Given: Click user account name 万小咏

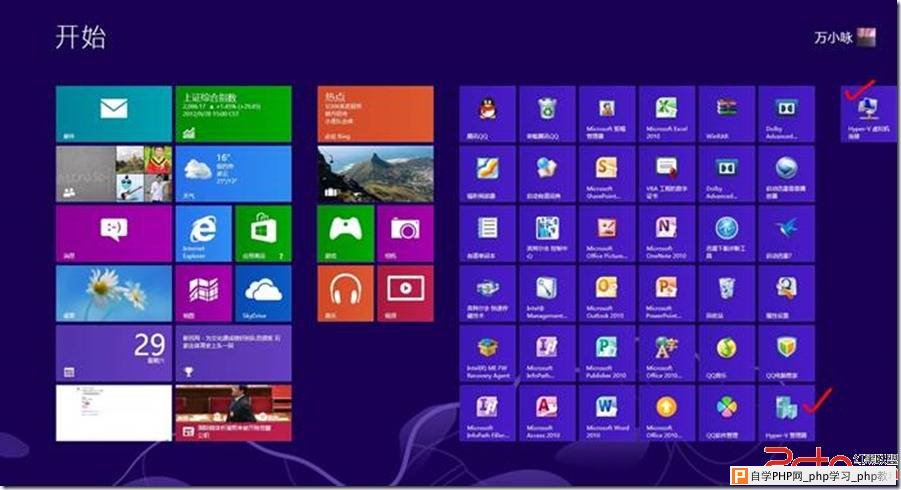Looking at the screenshot, I should 833,37.
